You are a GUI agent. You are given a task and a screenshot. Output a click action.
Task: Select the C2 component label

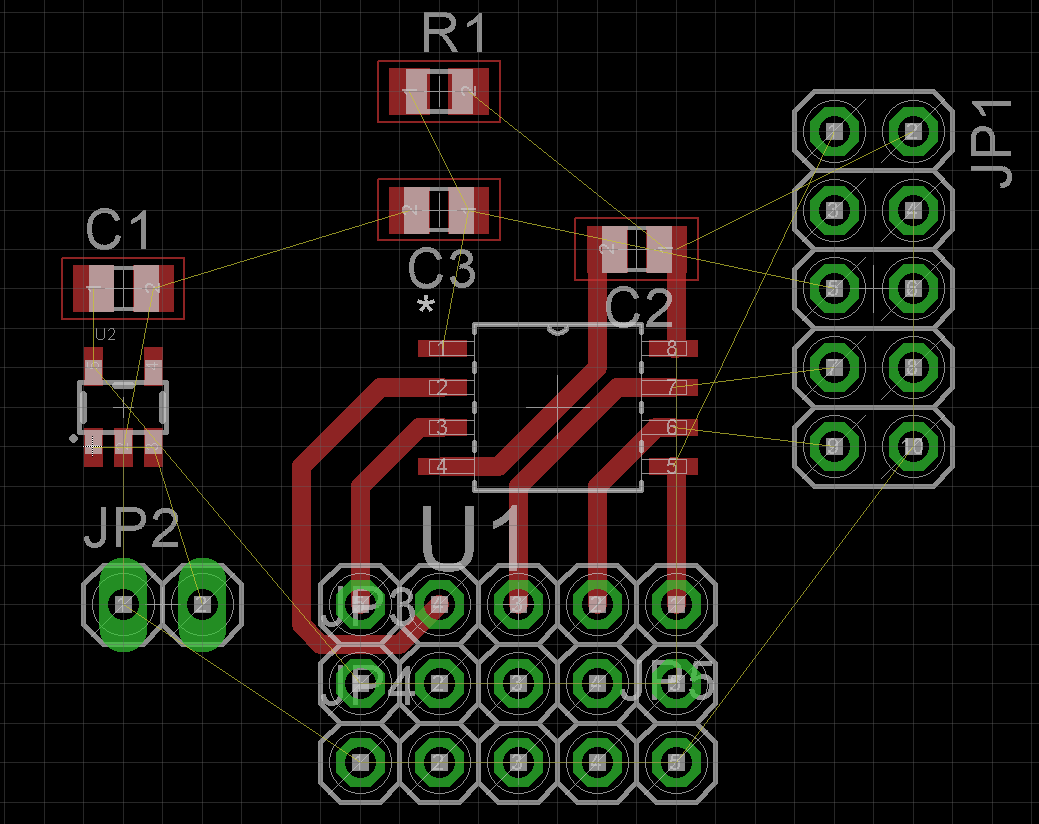(639, 308)
